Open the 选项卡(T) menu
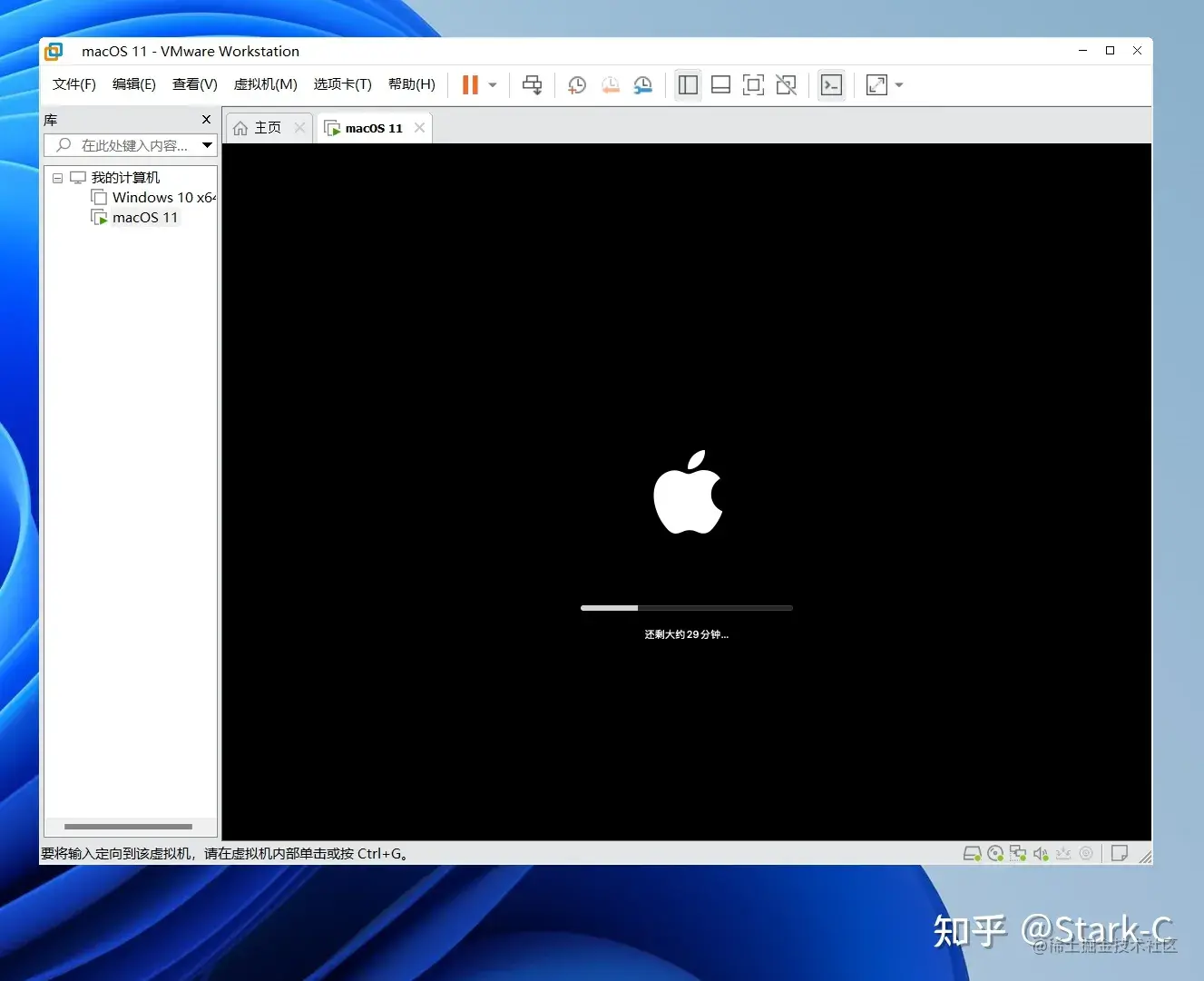 343,84
